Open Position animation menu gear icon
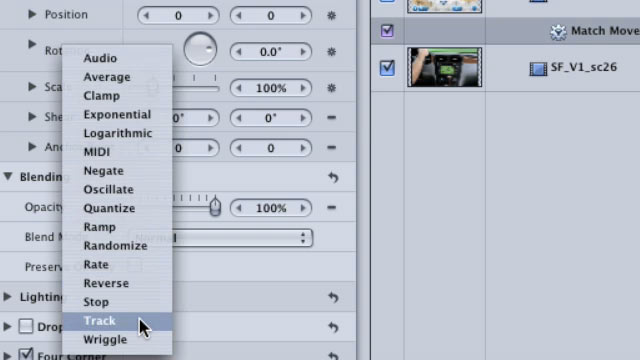 coord(331,16)
